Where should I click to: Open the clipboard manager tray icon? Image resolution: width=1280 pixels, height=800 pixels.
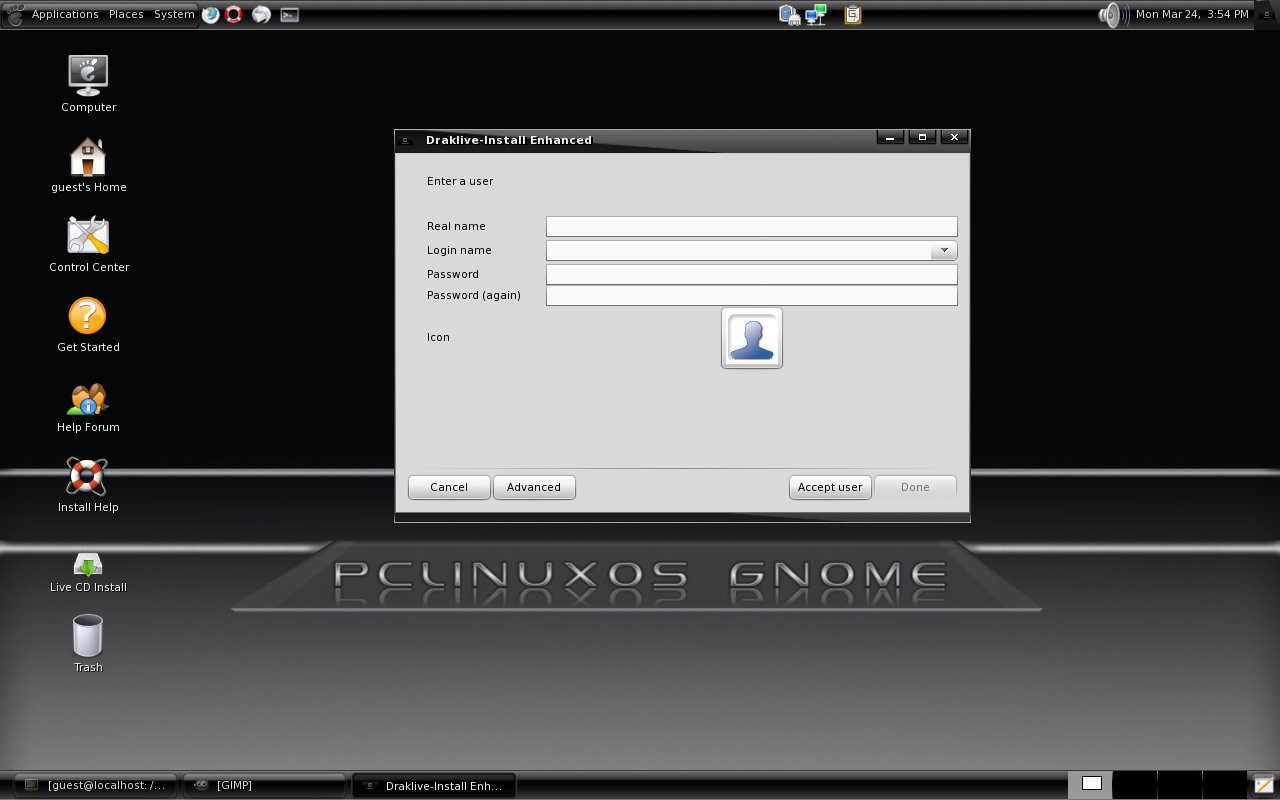(853, 14)
